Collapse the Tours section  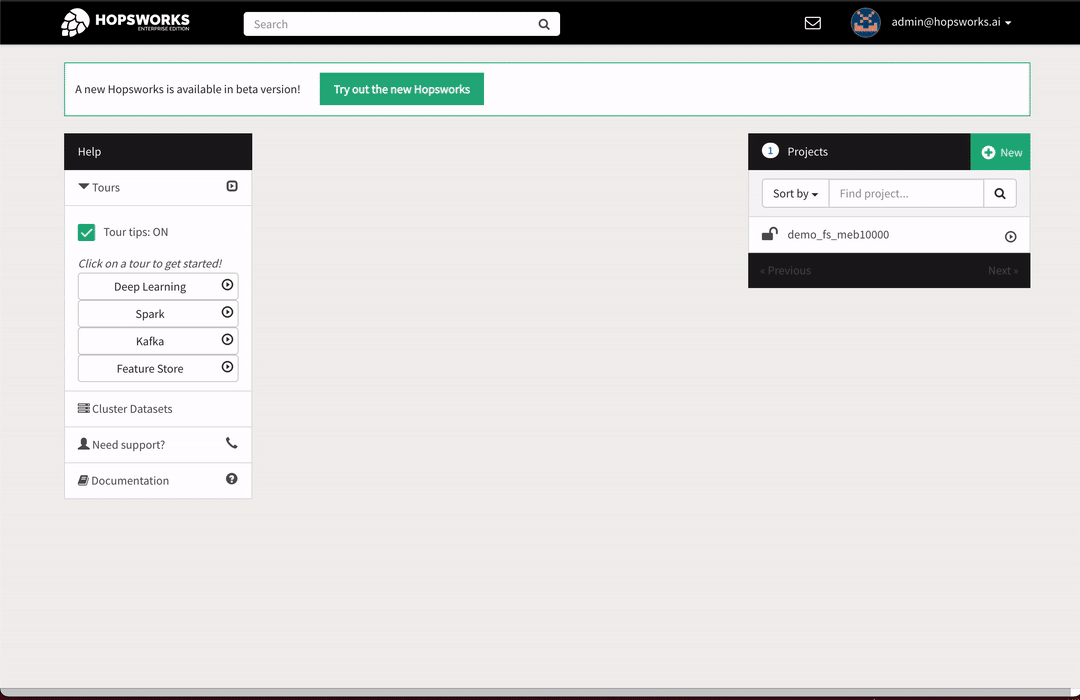98,187
